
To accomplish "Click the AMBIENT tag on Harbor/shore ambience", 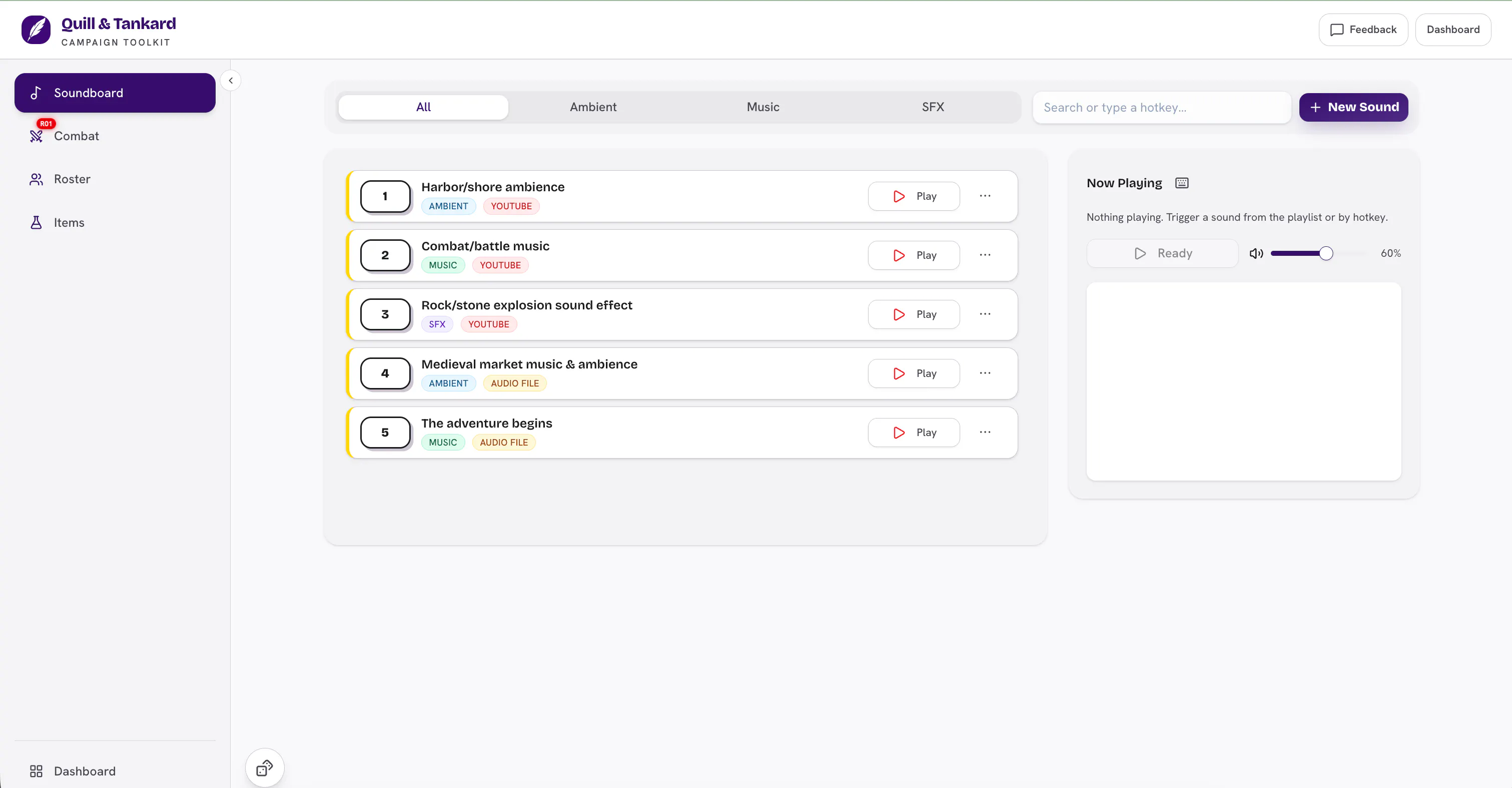I will click(x=448, y=206).
